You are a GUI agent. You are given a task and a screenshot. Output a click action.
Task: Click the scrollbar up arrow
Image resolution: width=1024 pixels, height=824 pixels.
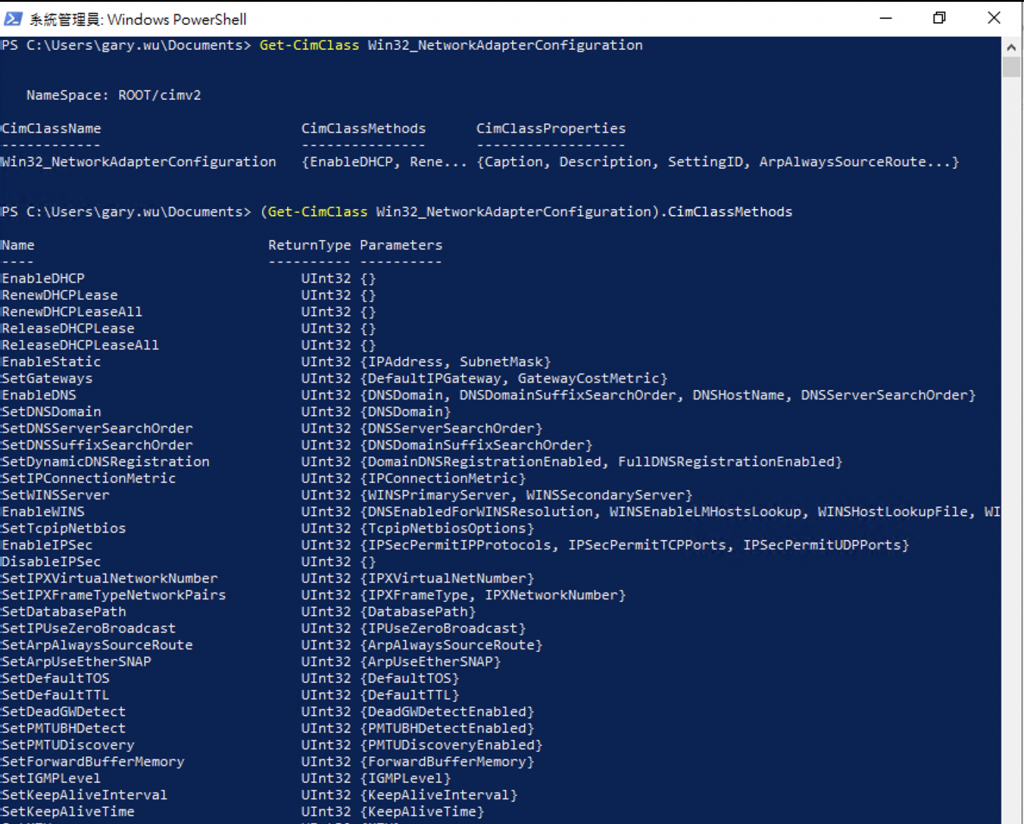(1011, 47)
